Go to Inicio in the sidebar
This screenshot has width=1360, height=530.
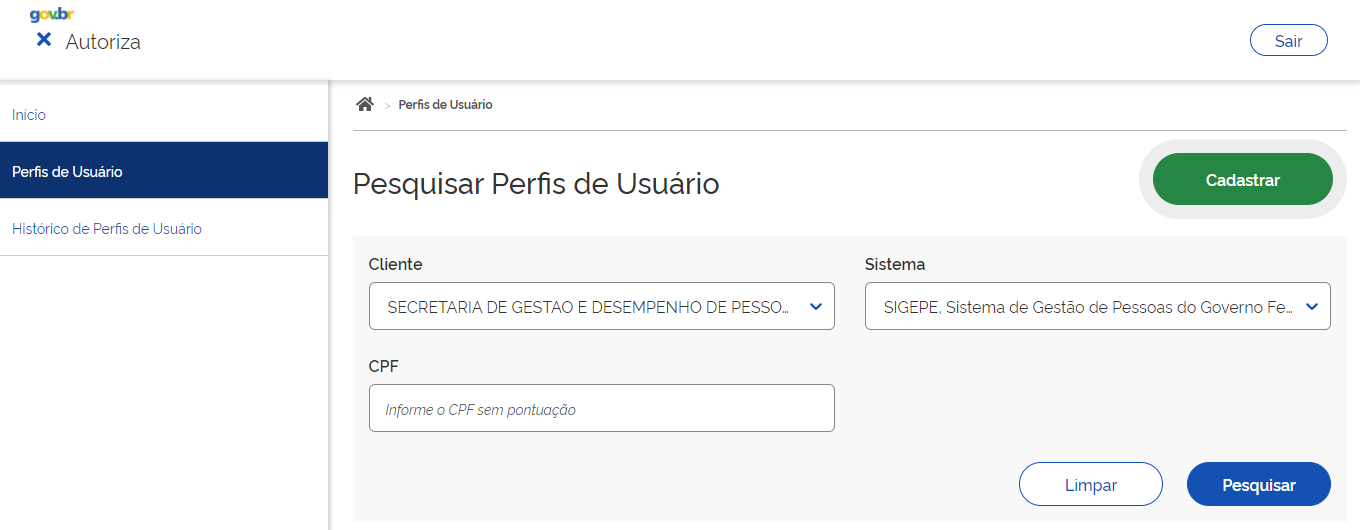[29, 115]
